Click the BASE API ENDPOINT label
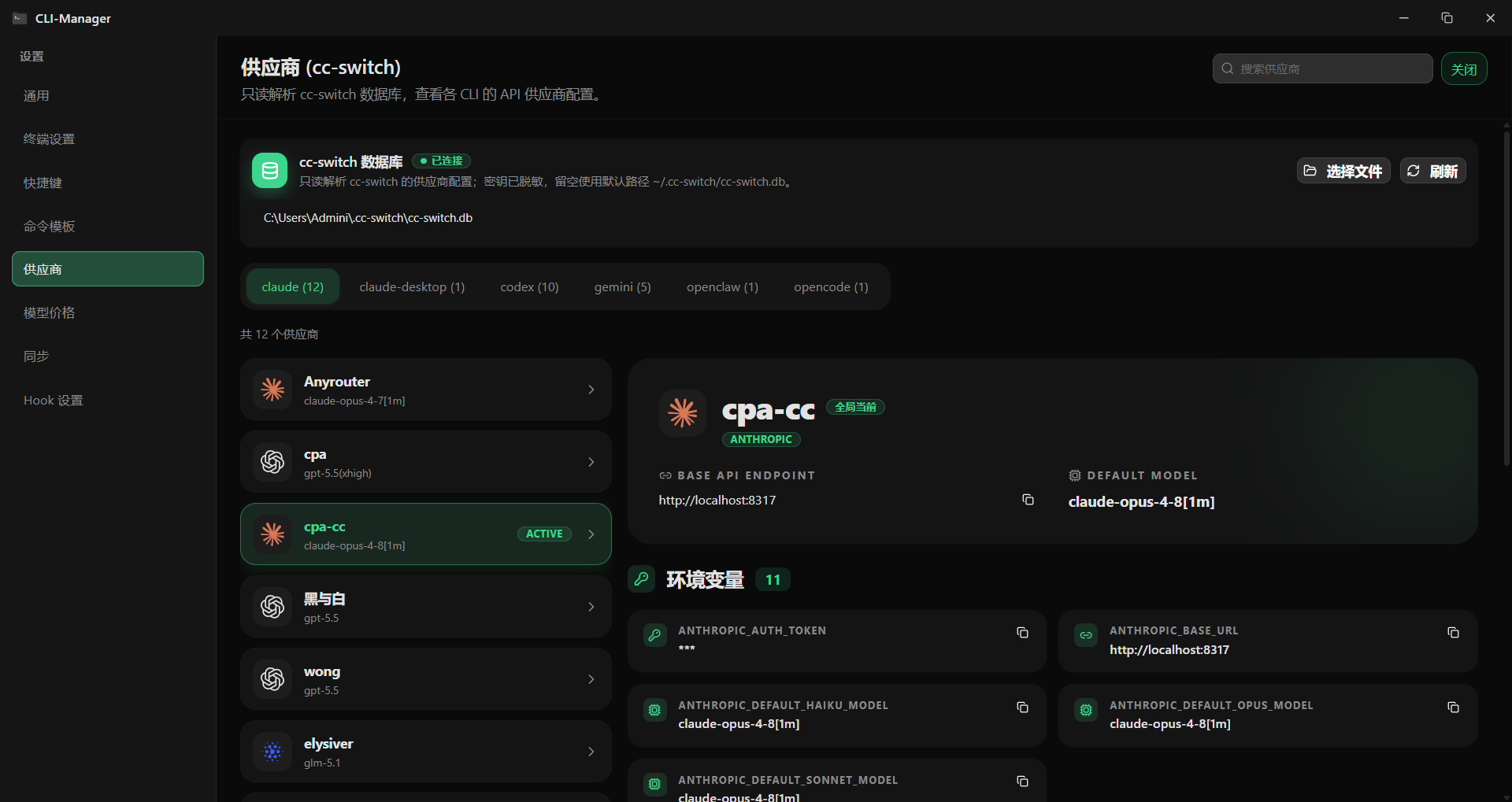This screenshot has width=1512, height=802. [x=746, y=475]
